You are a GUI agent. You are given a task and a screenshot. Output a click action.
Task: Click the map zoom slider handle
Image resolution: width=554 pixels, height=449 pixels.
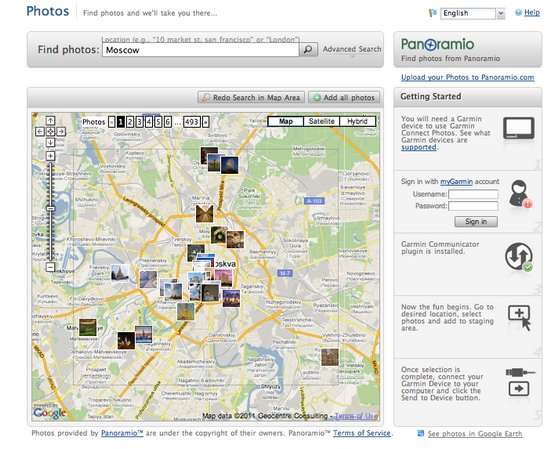(x=51, y=208)
